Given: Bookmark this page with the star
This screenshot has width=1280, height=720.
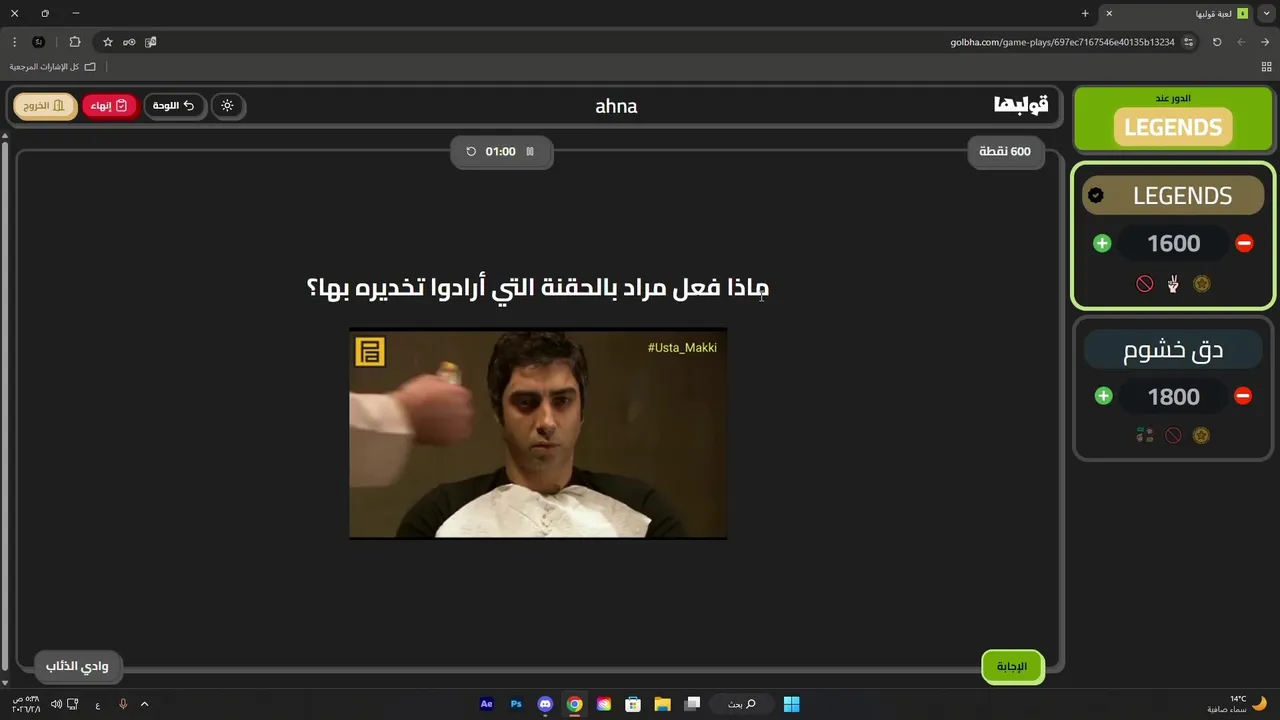Looking at the screenshot, I should point(108,42).
